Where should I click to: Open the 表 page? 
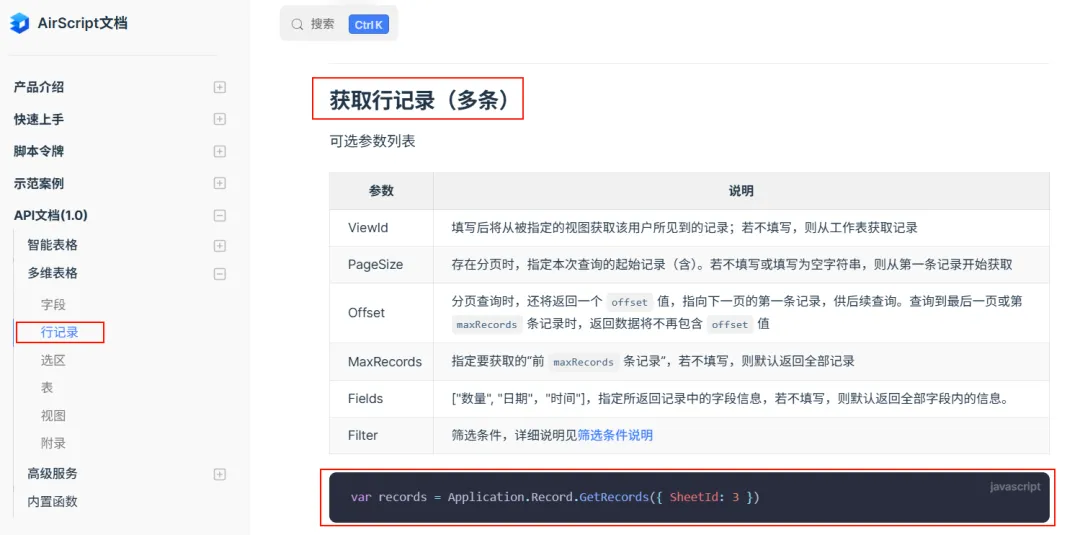[x=47, y=388]
